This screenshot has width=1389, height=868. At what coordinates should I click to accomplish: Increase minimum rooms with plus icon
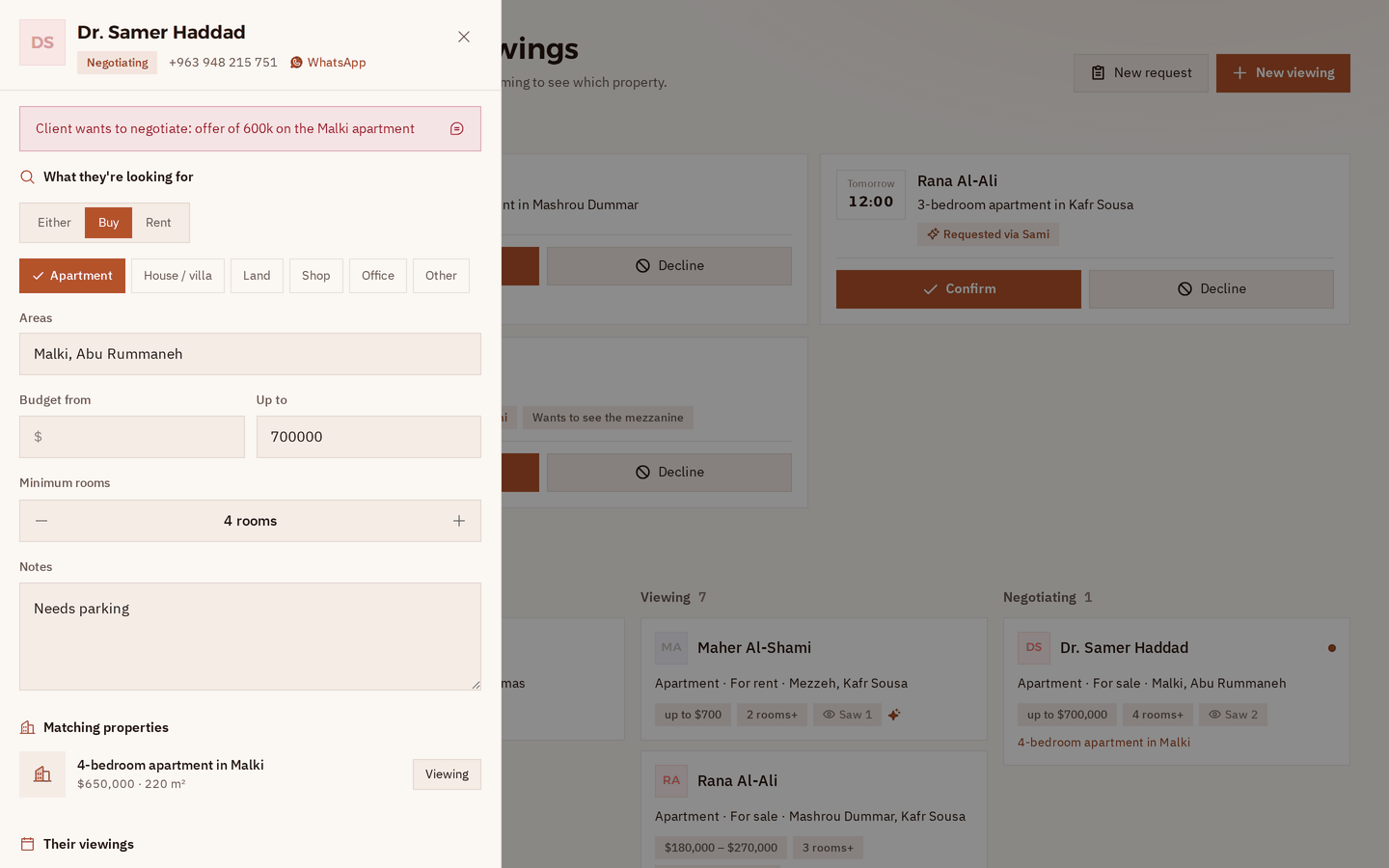pyautogui.click(x=459, y=521)
